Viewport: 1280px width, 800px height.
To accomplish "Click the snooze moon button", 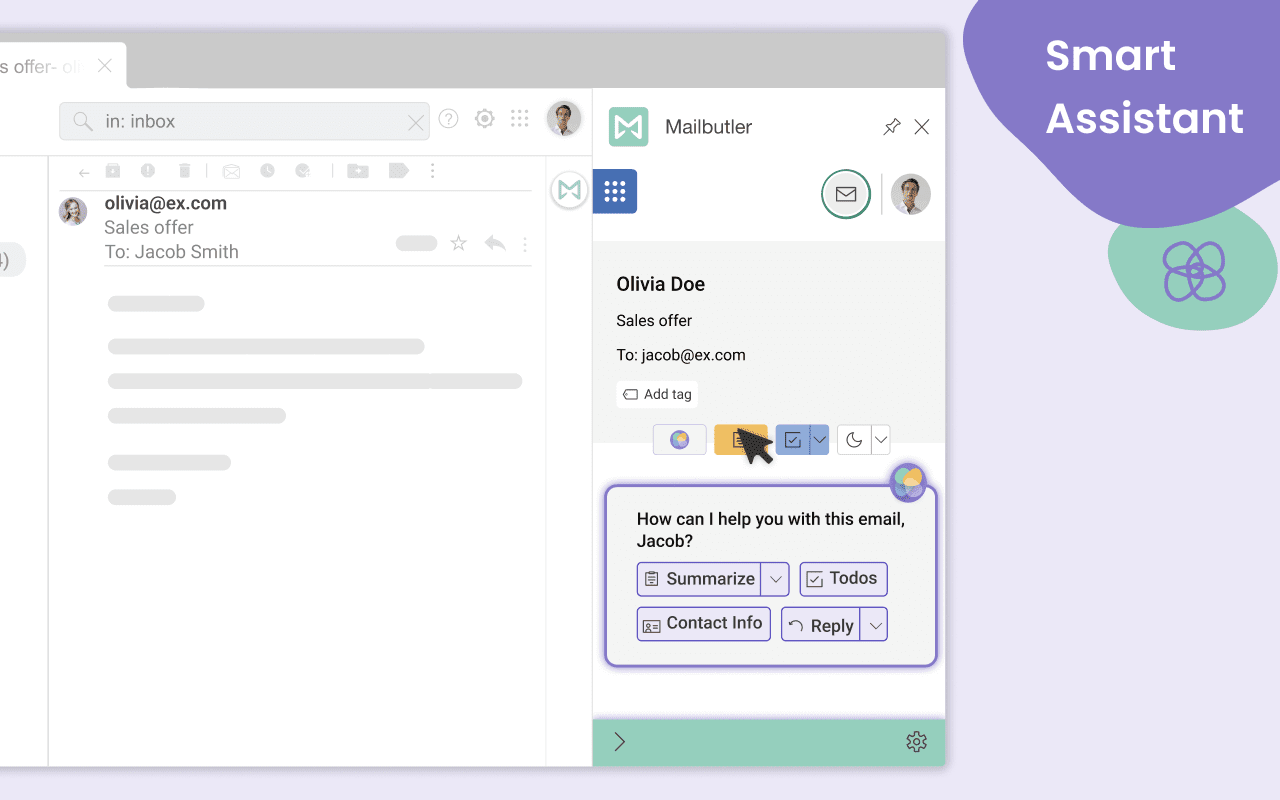I will pos(854,440).
